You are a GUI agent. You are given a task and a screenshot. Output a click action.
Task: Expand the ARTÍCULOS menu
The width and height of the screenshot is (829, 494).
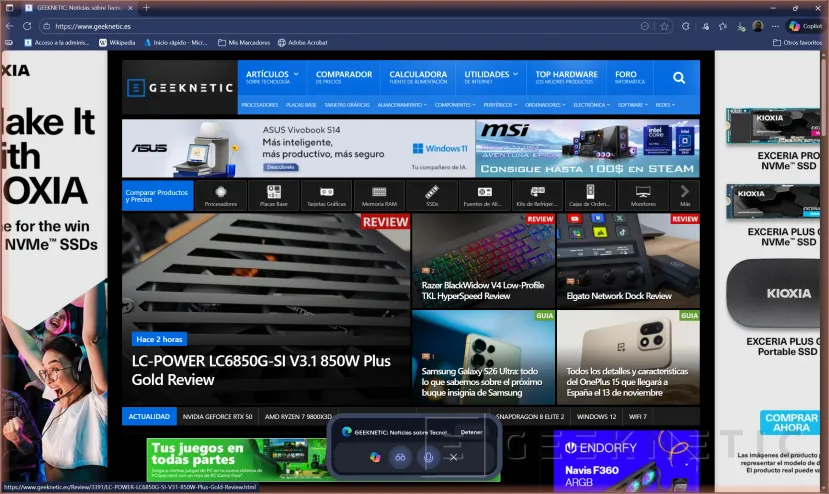point(272,77)
